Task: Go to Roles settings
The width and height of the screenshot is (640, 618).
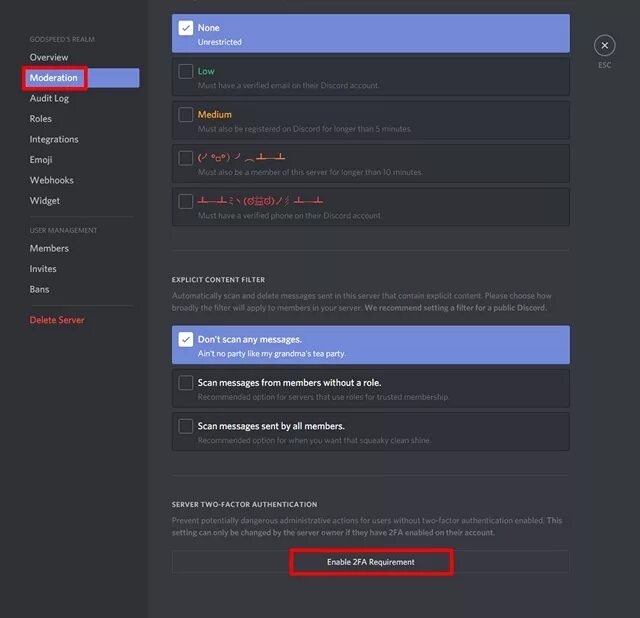Action: coord(40,119)
